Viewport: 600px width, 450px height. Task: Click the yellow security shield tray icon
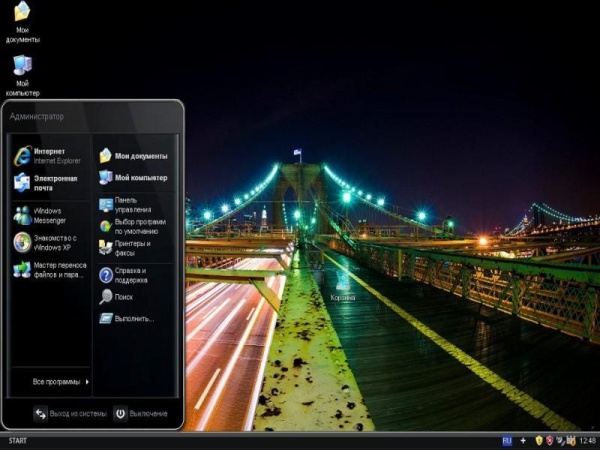(538, 440)
